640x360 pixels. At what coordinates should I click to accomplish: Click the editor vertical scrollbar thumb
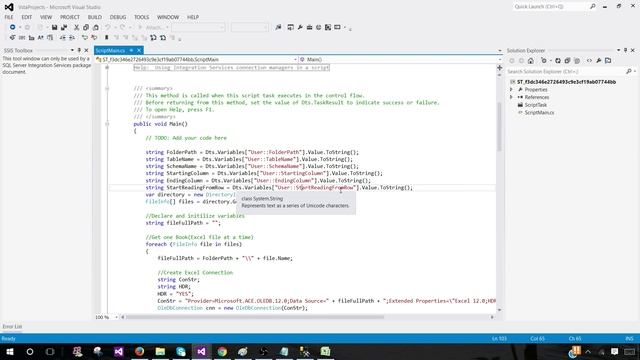pyautogui.click(x=499, y=127)
